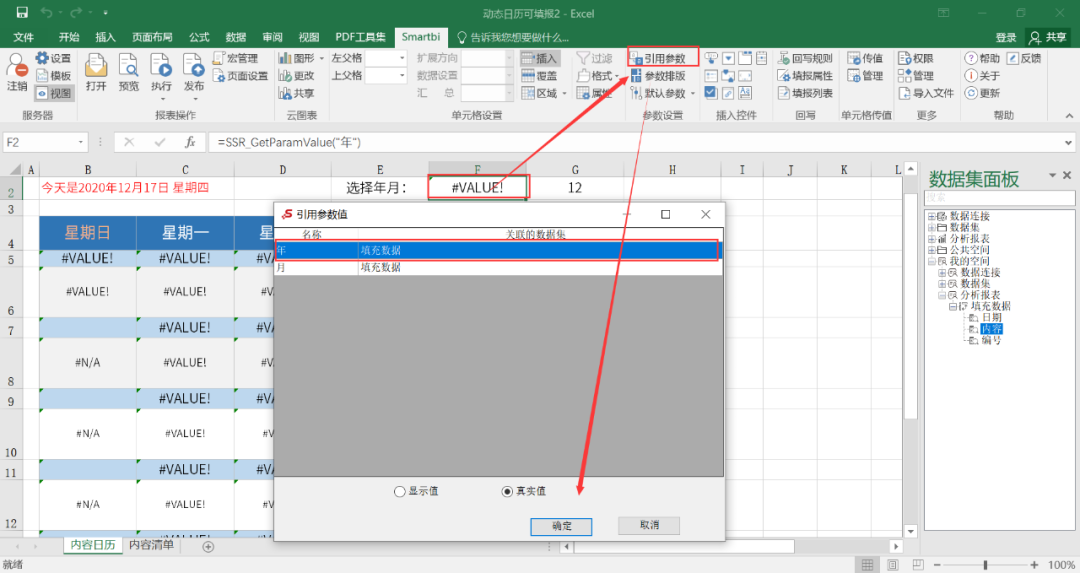The height and width of the screenshot is (573, 1080).
Task: Select the 年 parameter row
Action: click(x=499, y=251)
